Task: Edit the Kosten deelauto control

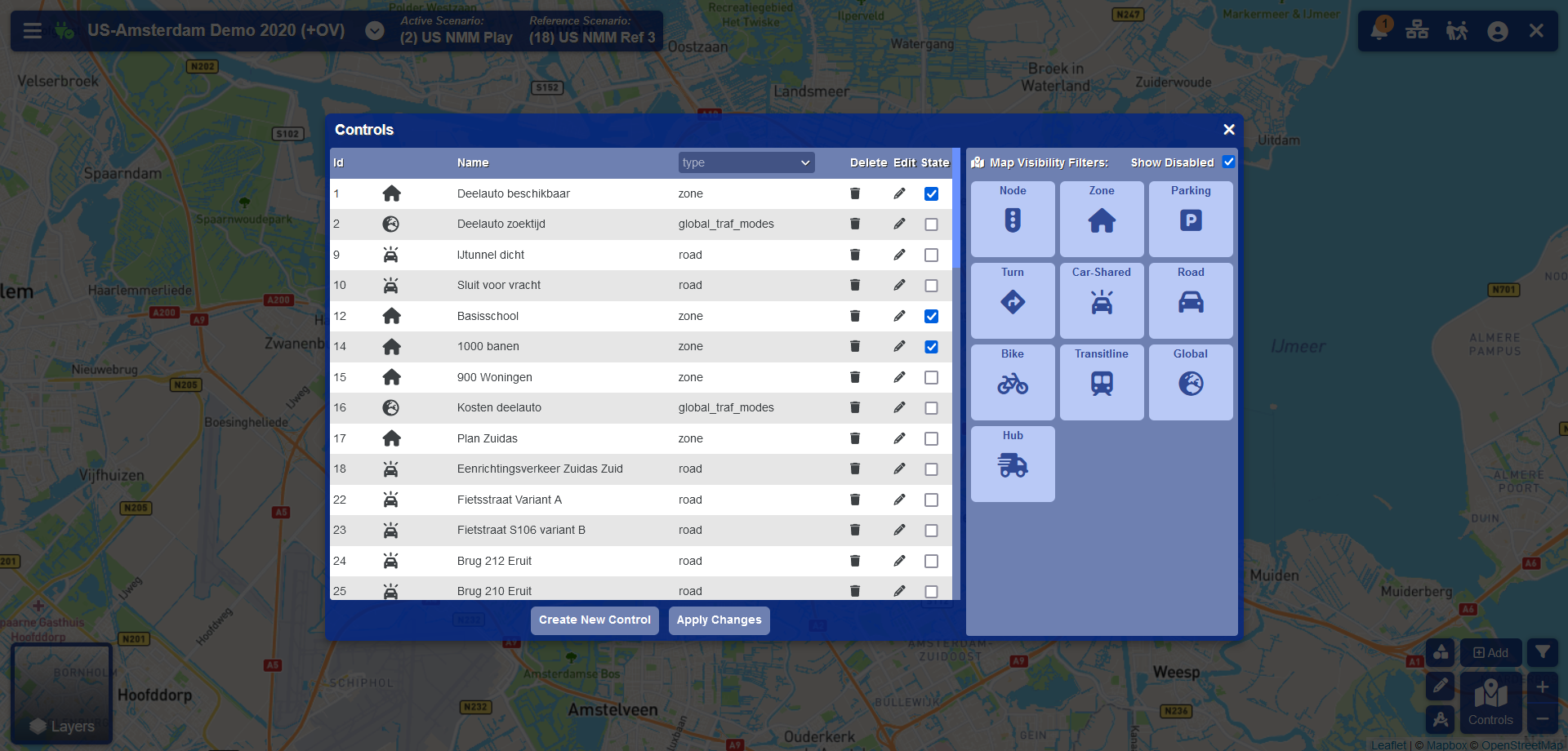Action: coord(899,407)
